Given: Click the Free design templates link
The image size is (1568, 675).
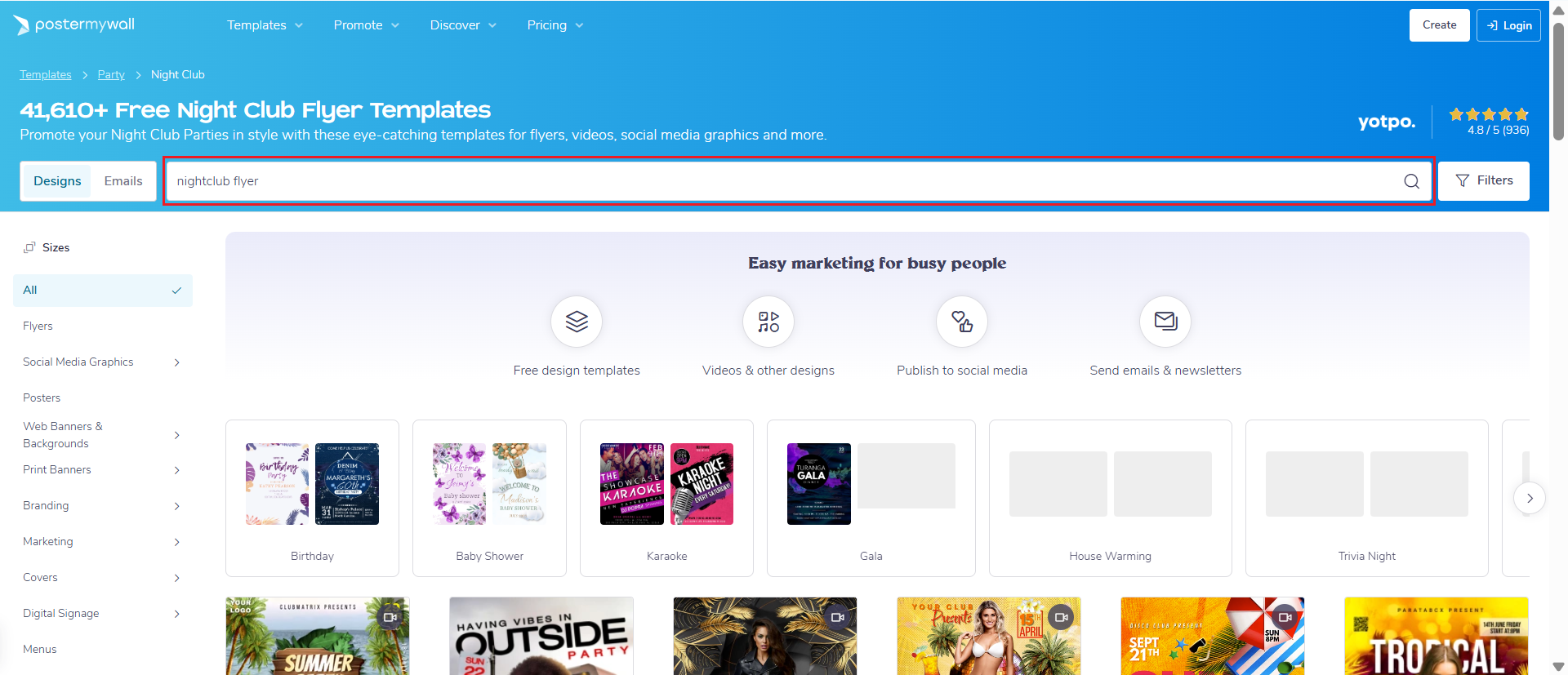Looking at the screenshot, I should tap(577, 371).
